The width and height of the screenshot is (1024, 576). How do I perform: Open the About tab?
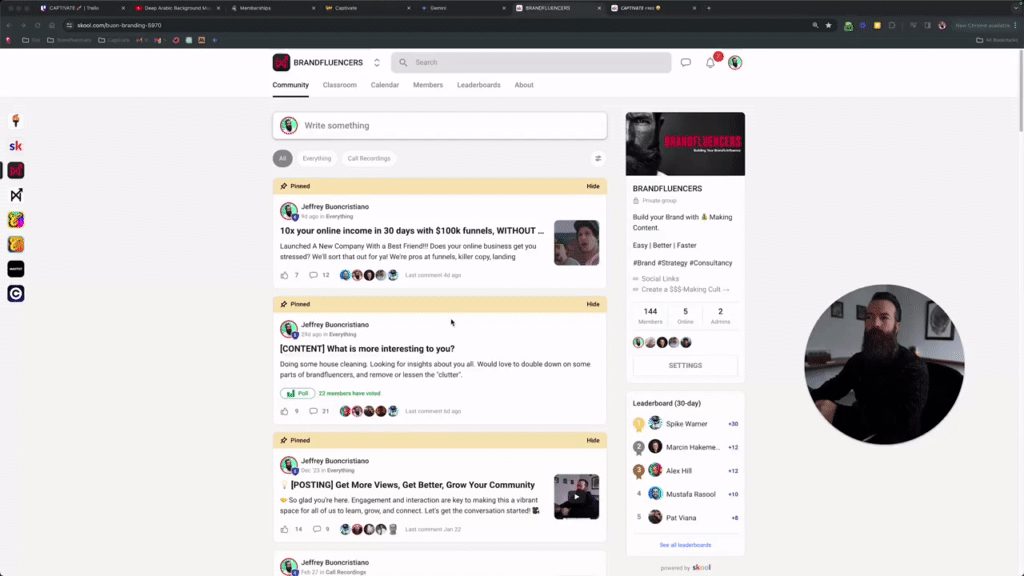[x=524, y=85]
